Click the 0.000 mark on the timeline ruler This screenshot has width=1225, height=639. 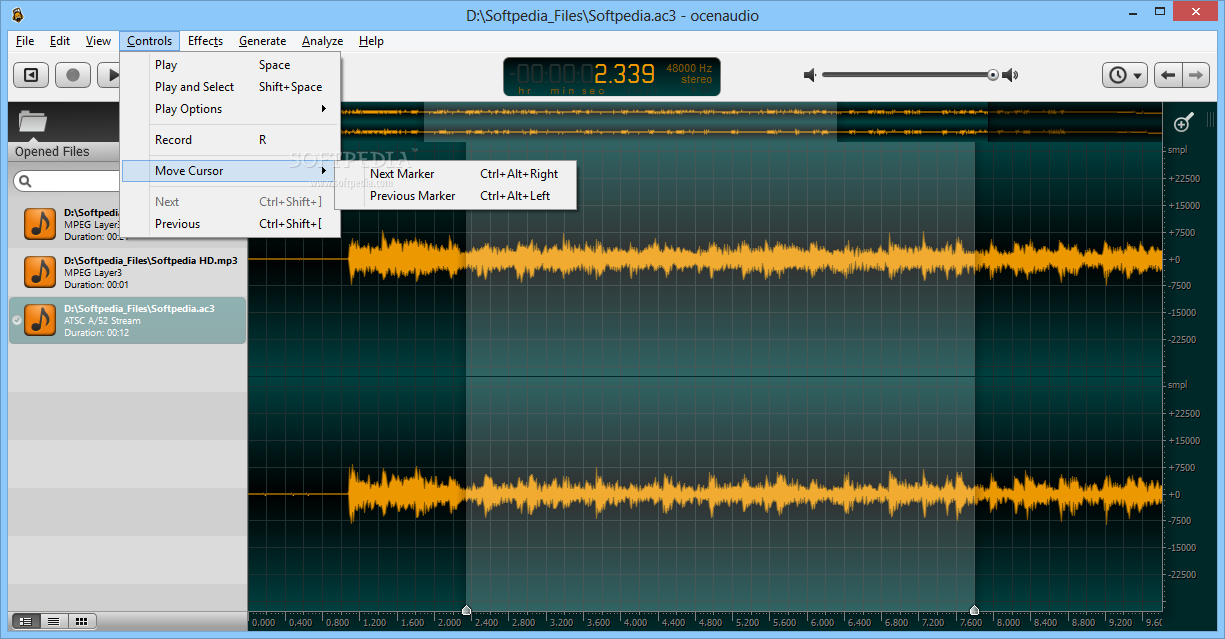tap(263, 623)
